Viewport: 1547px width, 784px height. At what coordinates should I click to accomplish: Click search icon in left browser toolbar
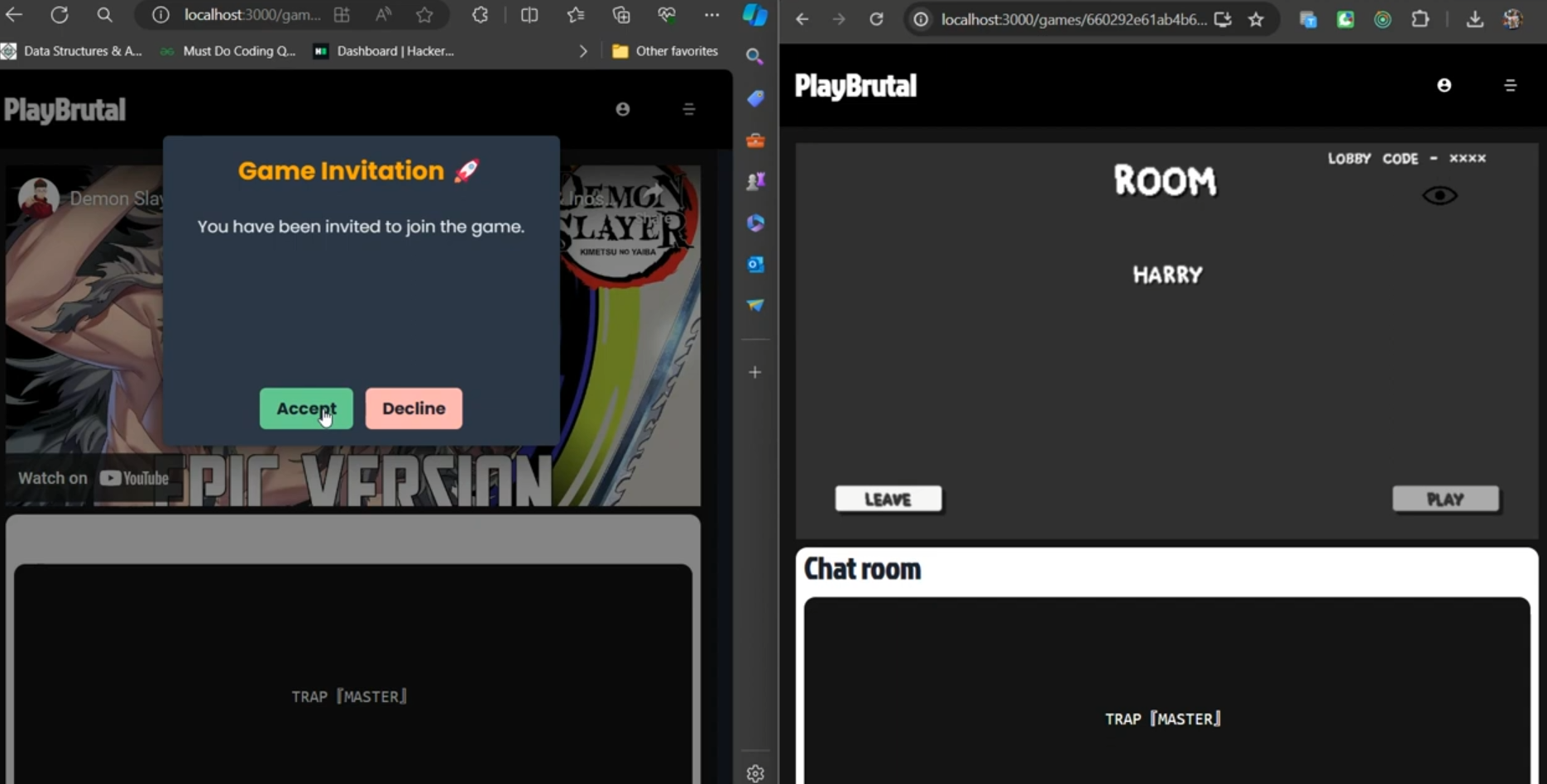click(x=104, y=15)
